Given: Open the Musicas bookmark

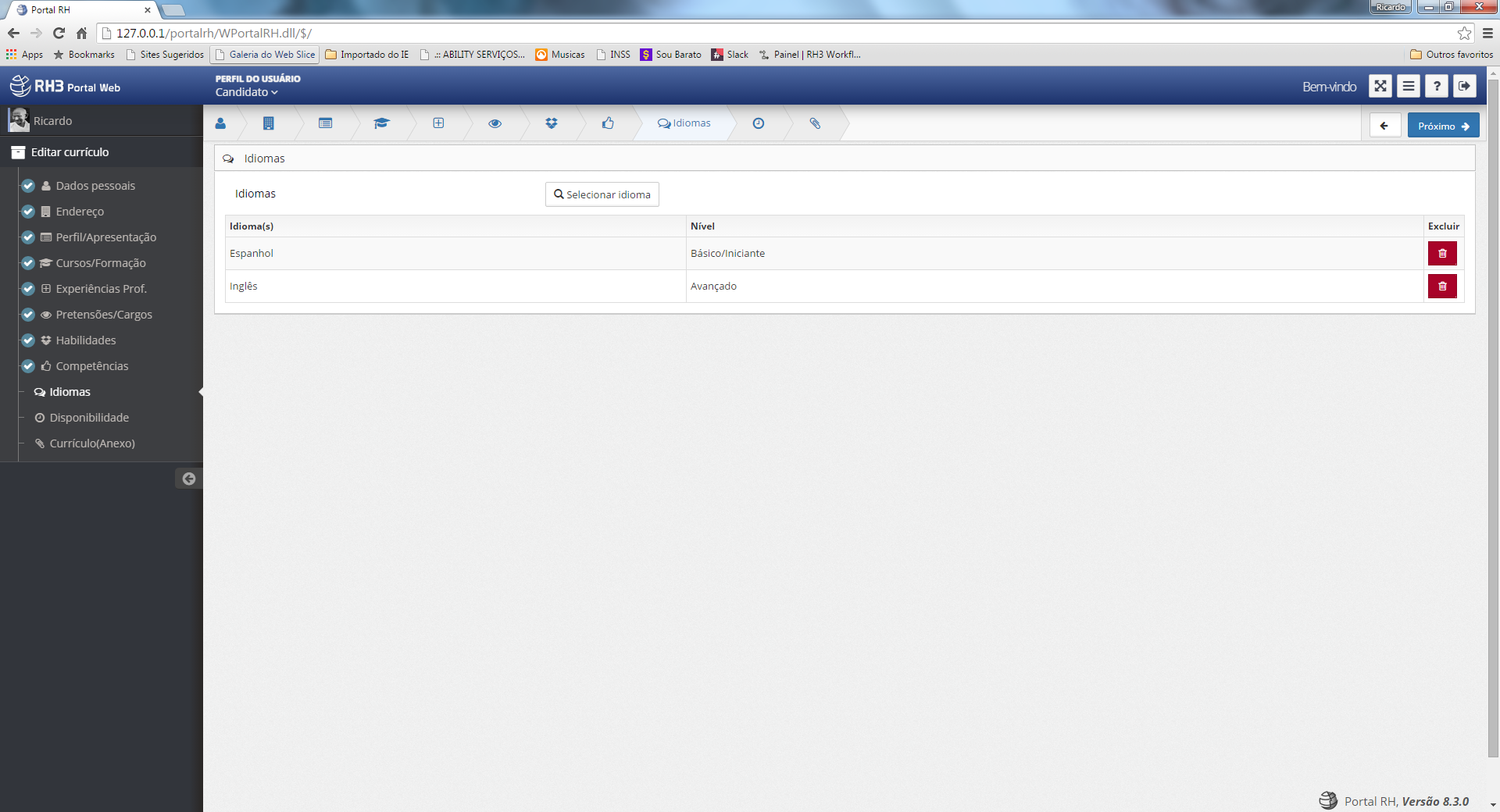Looking at the screenshot, I should 560,55.
